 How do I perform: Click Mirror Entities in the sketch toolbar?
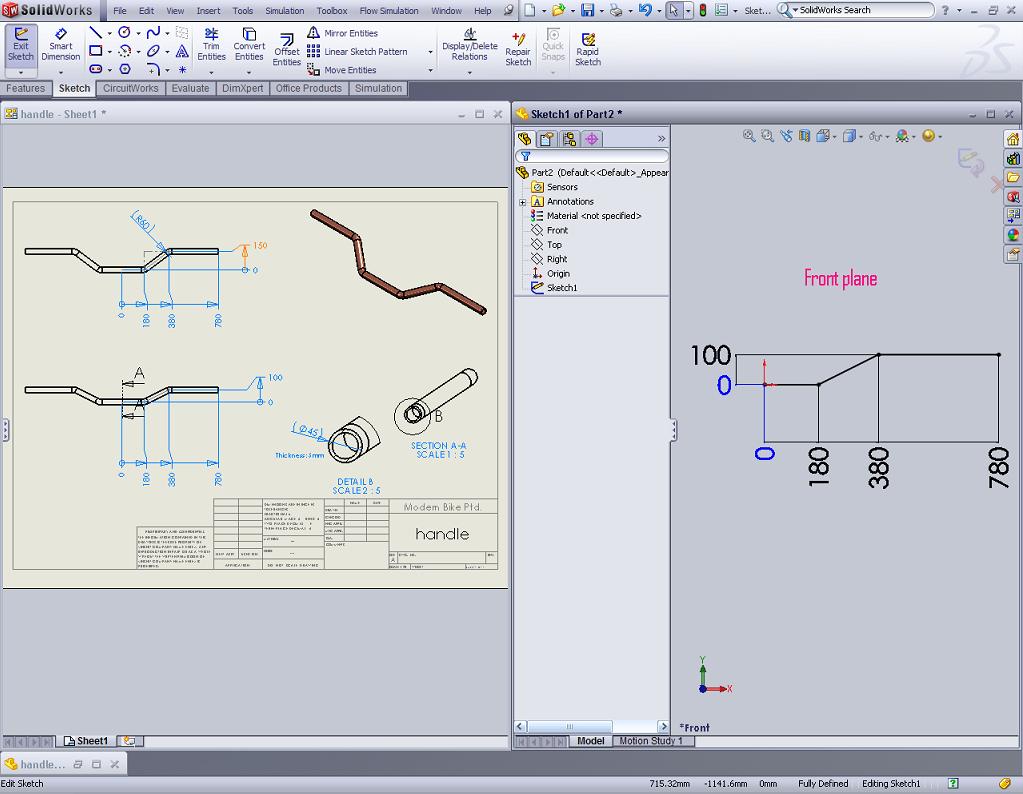click(x=343, y=33)
